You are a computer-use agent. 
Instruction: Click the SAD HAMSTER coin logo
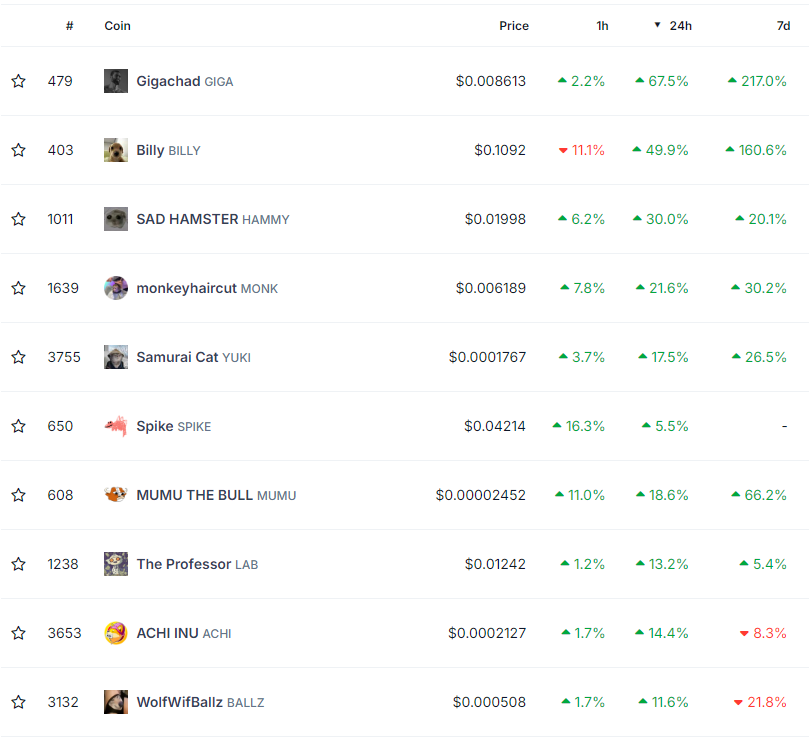pyautogui.click(x=115, y=219)
